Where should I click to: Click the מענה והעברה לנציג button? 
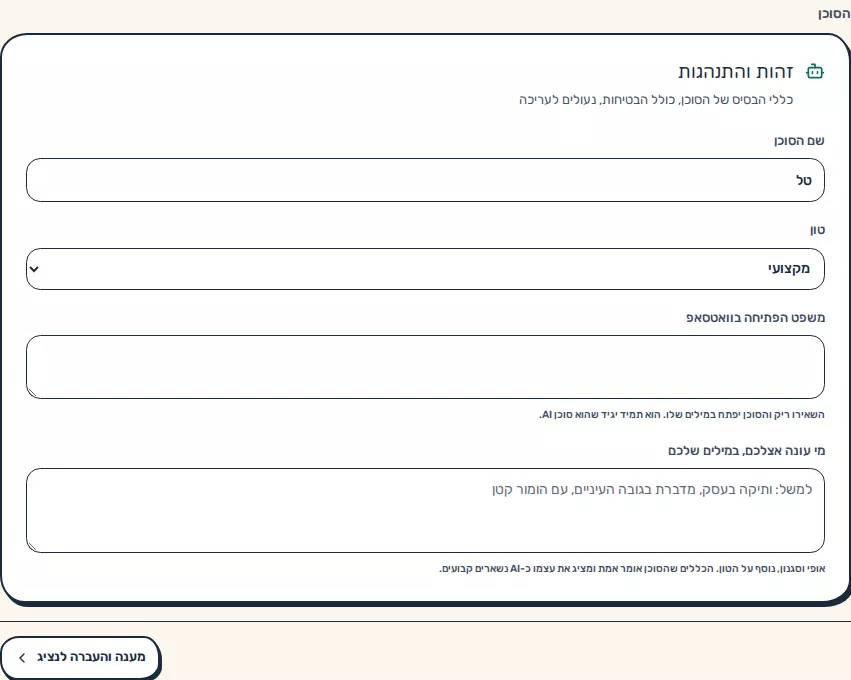[81, 657]
